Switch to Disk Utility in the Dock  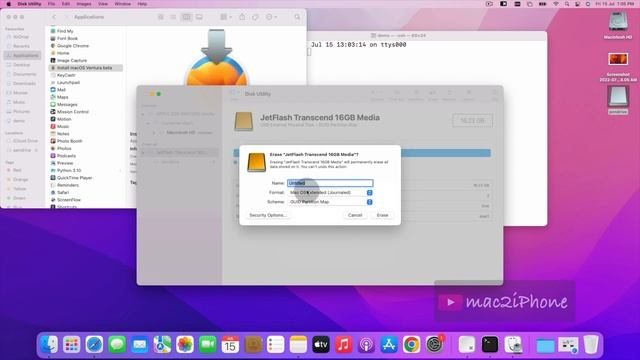(x=513, y=344)
